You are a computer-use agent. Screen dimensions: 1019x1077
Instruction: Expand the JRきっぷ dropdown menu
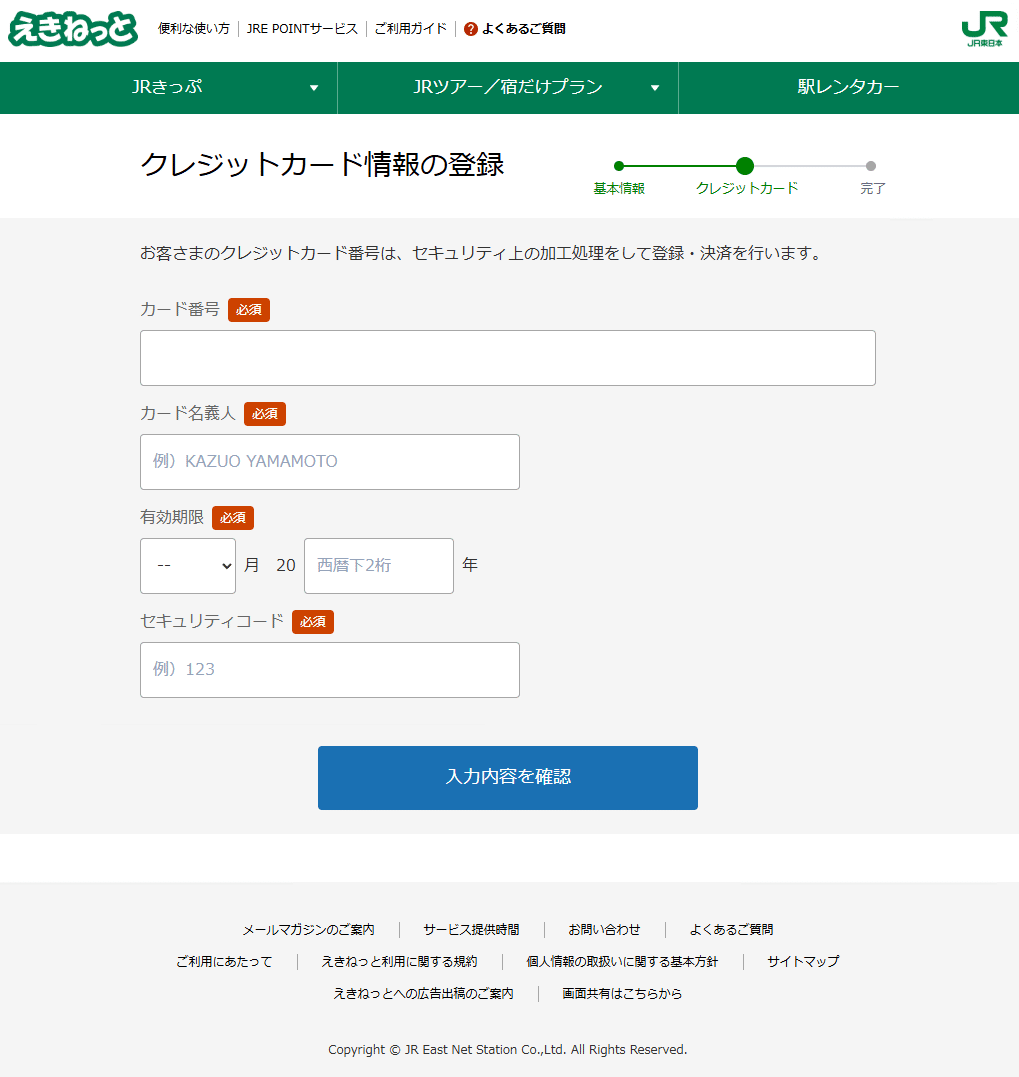click(x=168, y=88)
